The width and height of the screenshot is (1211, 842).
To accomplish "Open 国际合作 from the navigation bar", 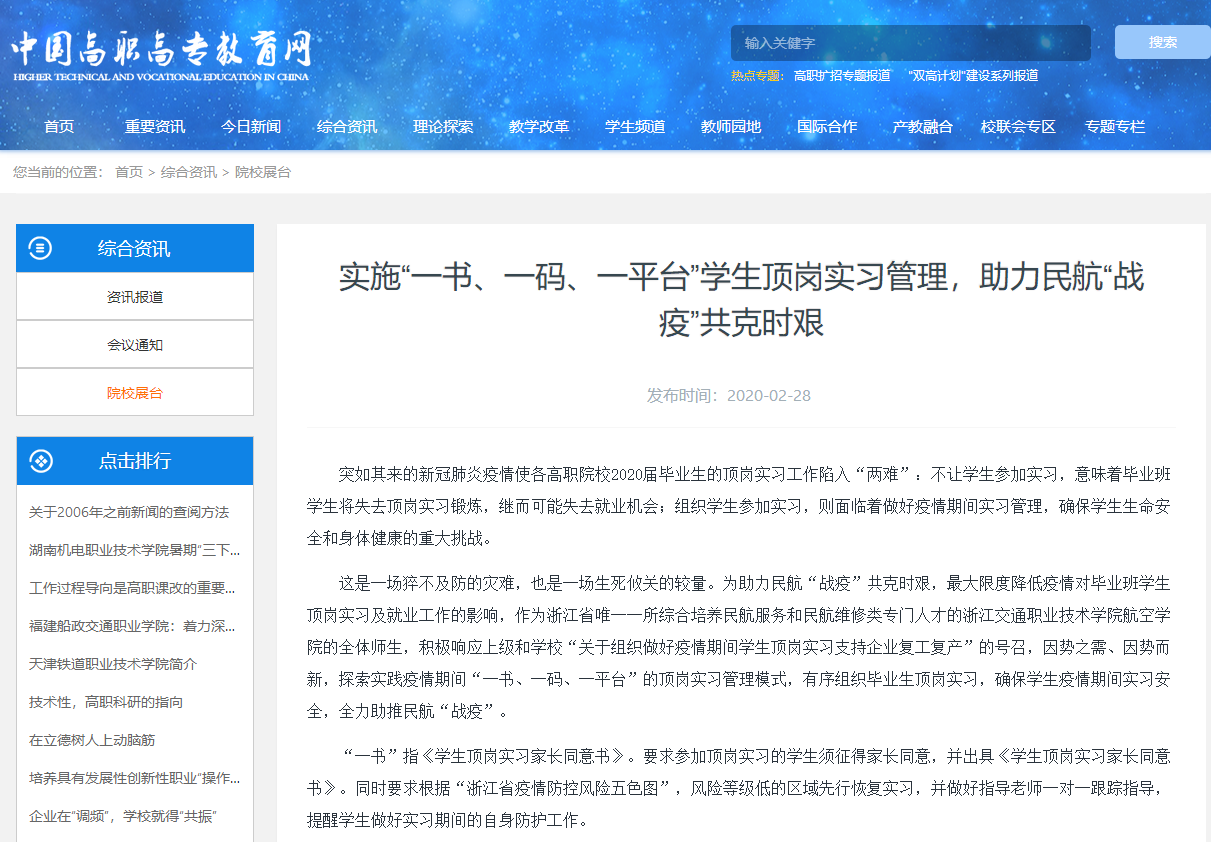I will 827,127.
